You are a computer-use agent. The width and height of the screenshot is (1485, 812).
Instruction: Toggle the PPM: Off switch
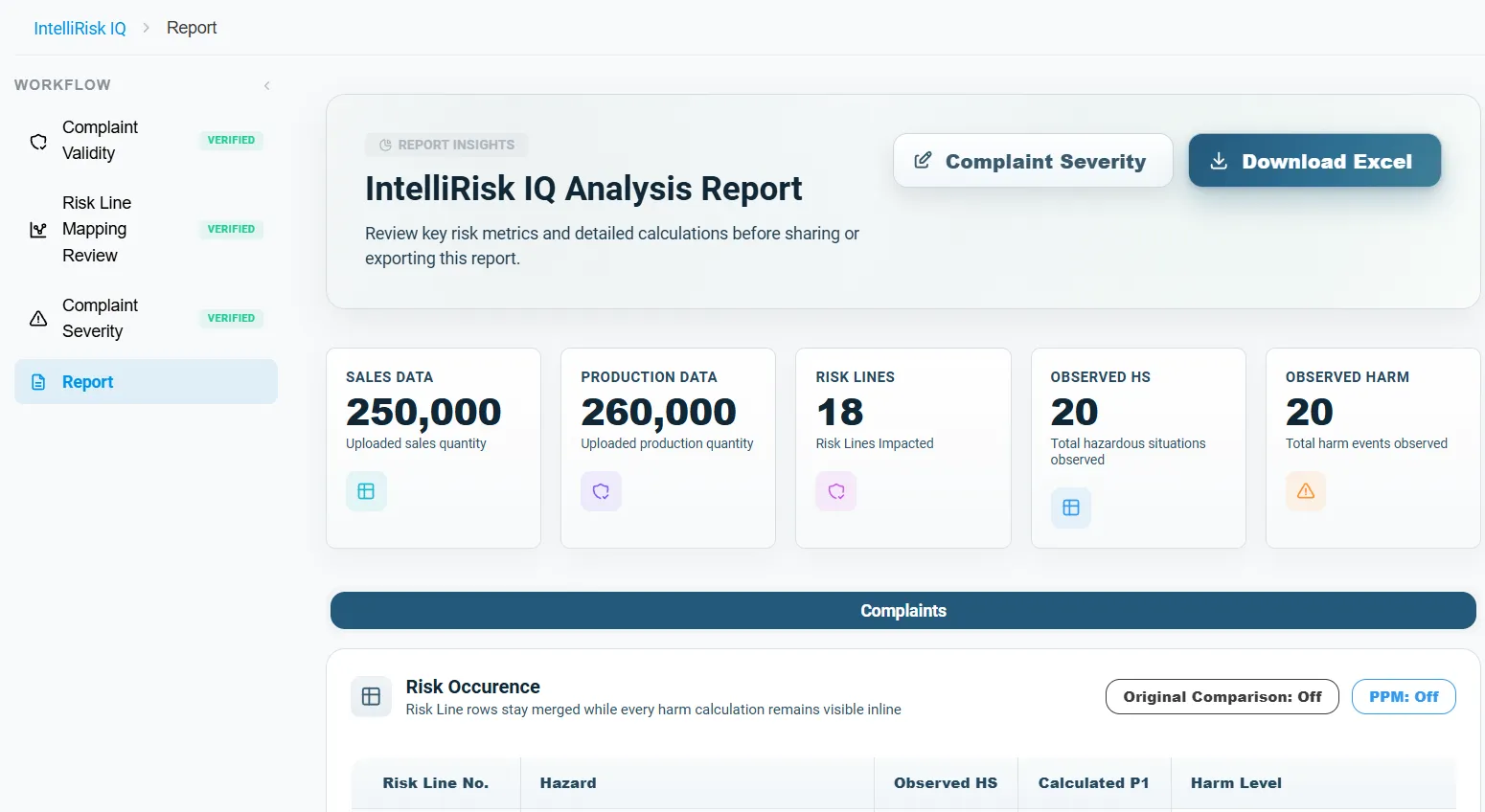pyautogui.click(x=1404, y=697)
